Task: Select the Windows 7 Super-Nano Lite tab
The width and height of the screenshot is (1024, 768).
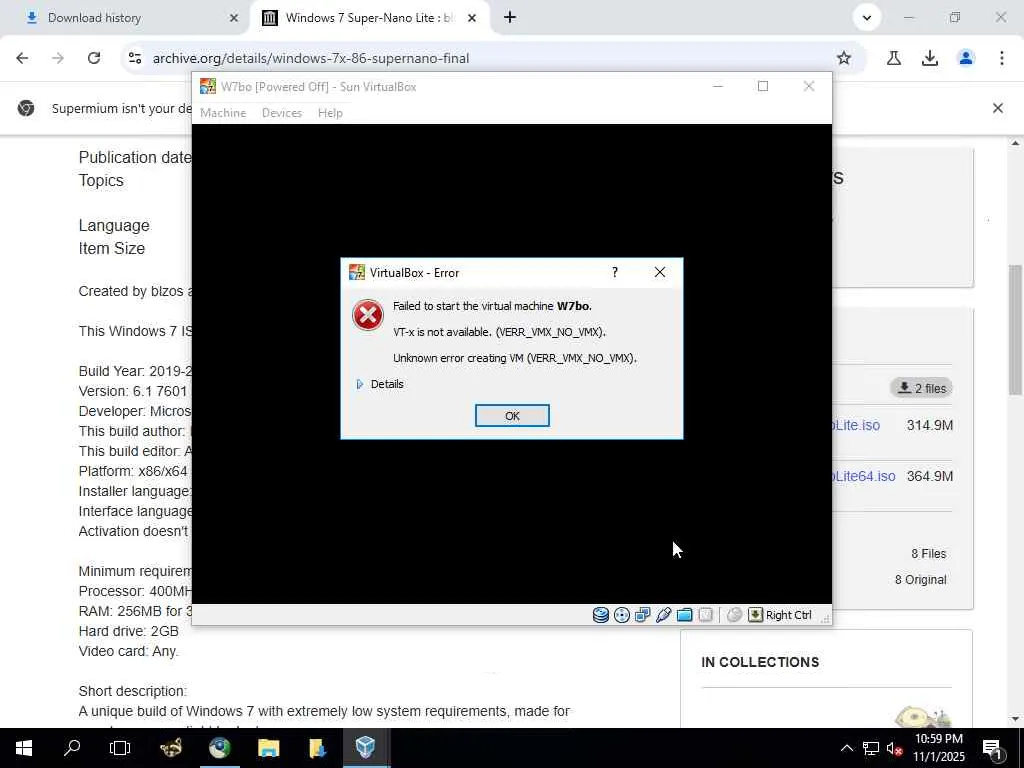Action: (369, 18)
